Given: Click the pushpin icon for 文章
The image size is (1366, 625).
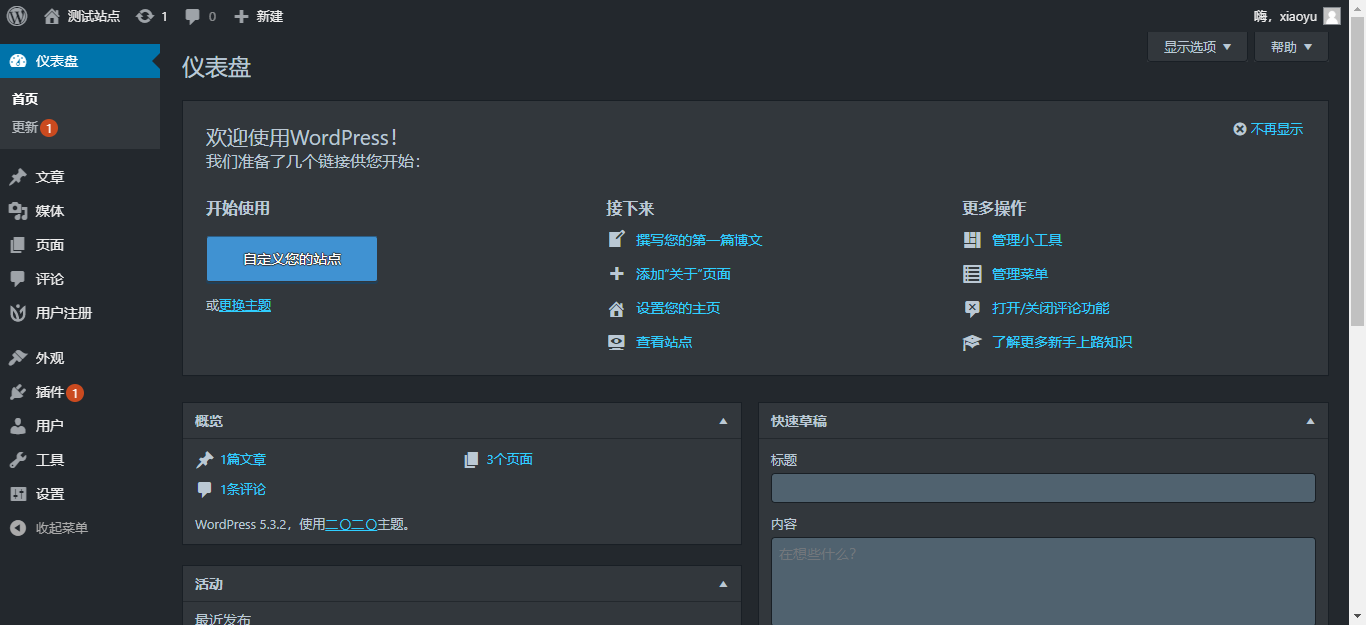Looking at the screenshot, I should click(x=18, y=177).
